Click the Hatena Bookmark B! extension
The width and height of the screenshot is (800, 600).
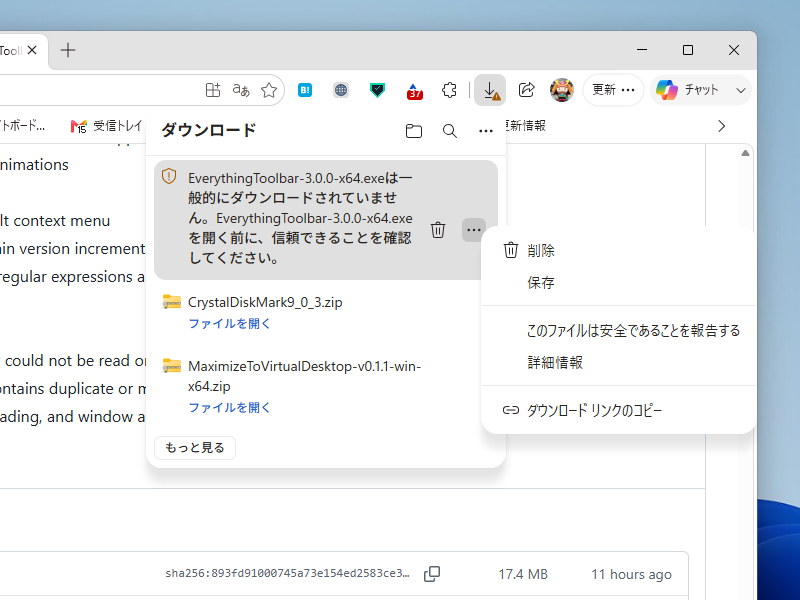(305, 90)
